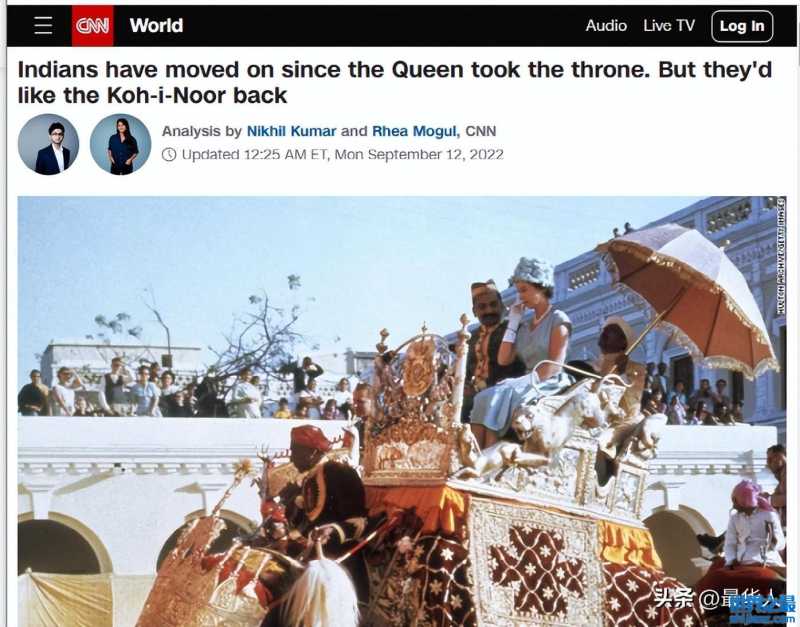
Task: Go to the Audio section
Action: (606, 26)
